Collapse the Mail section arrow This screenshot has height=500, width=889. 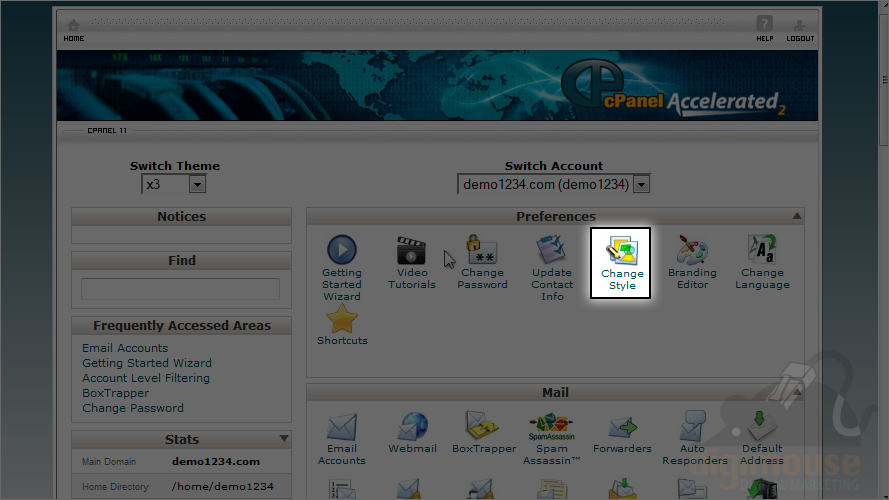(x=797, y=392)
